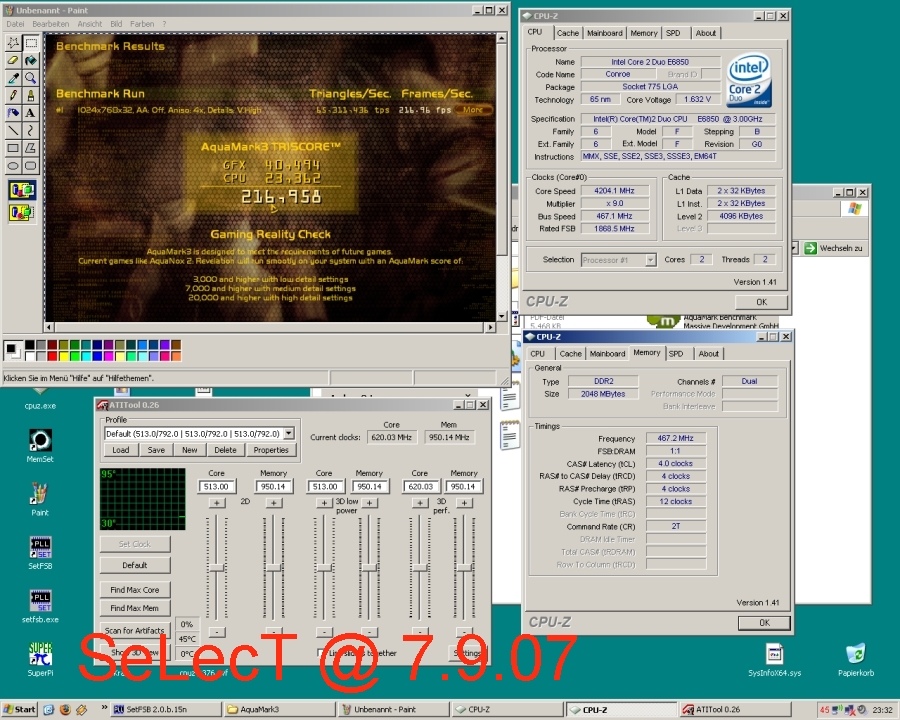Click the Delete profile button in ATITool
The width and height of the screenshot is (900, 720).
coord(225,450)
